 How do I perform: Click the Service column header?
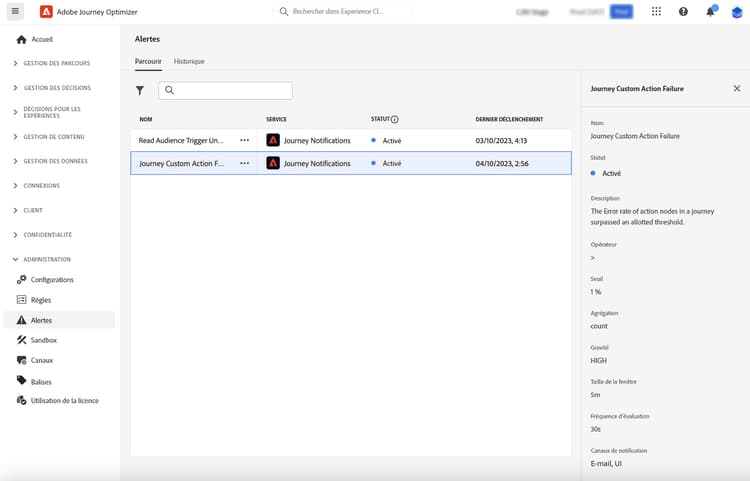[x=276, y=119]
